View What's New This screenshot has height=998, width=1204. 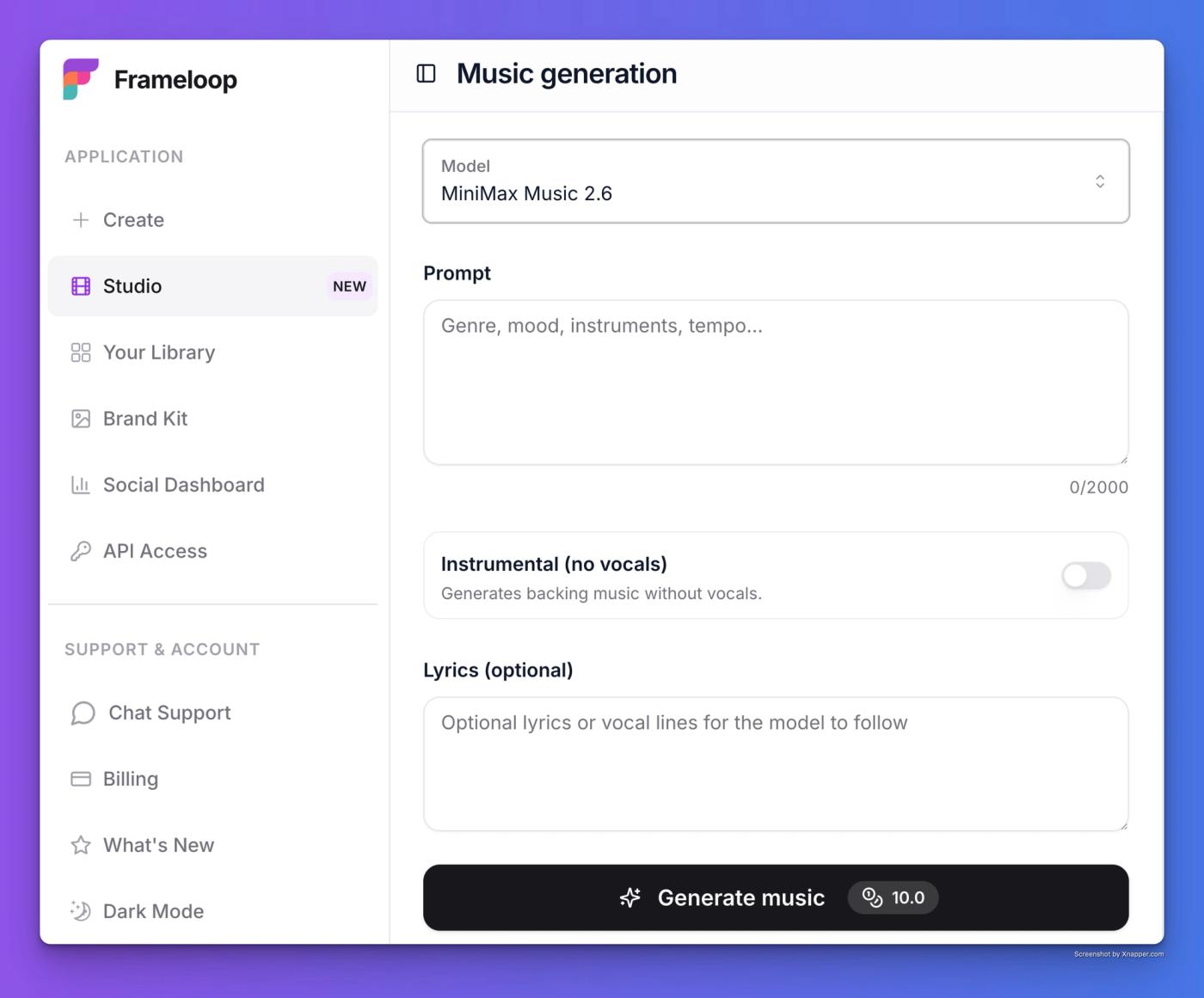click(x=212, y=845)
